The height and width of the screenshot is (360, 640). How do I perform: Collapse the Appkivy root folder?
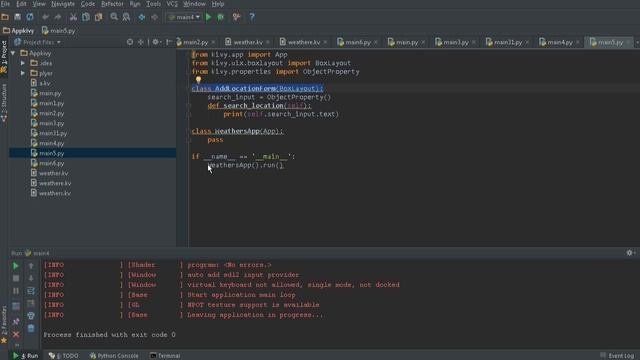[13, 53]
